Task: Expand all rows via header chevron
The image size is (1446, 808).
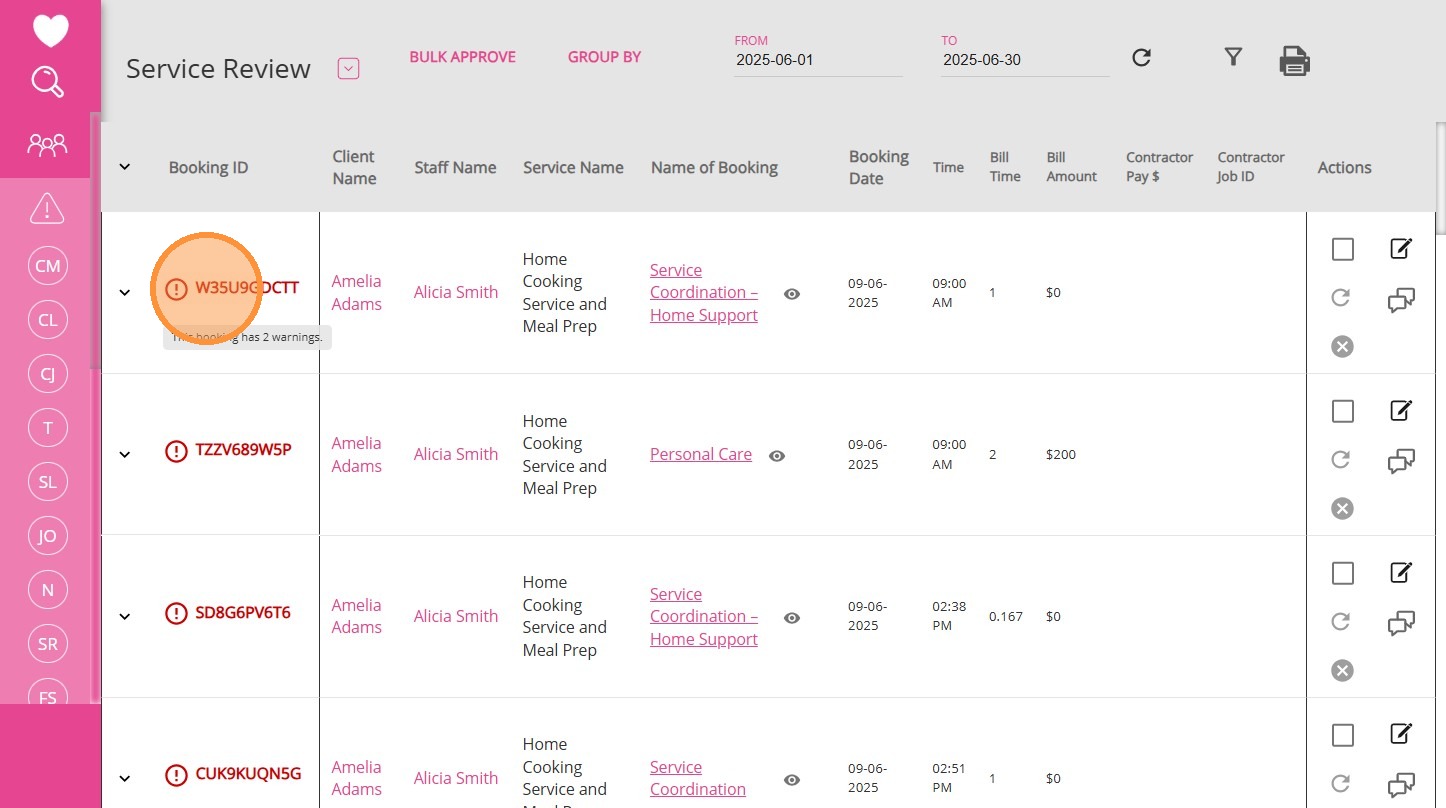Action: coord(125,167)
